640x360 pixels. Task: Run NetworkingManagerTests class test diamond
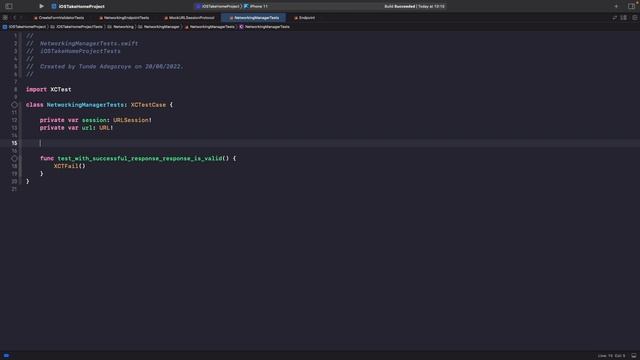click(14, 105)
